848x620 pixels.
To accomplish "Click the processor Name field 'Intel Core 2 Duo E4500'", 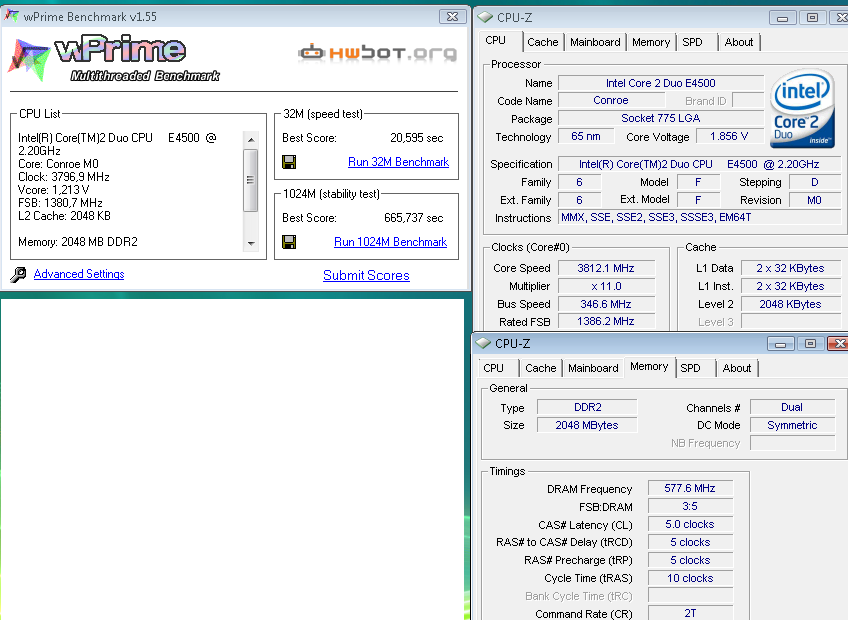I will pyautogui.click(x=660, y=83).
